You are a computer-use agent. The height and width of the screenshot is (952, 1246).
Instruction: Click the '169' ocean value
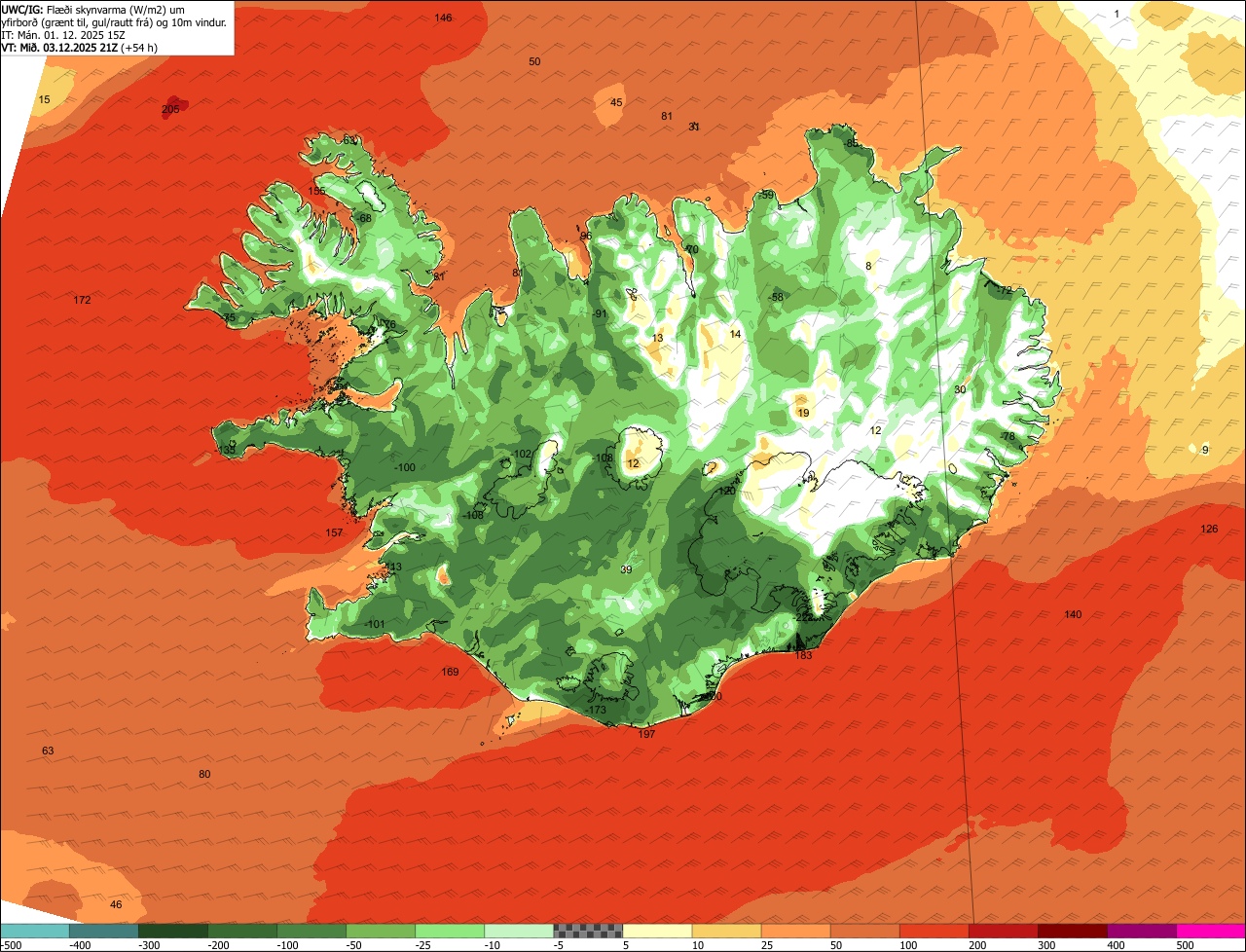[x=450, y=672]
